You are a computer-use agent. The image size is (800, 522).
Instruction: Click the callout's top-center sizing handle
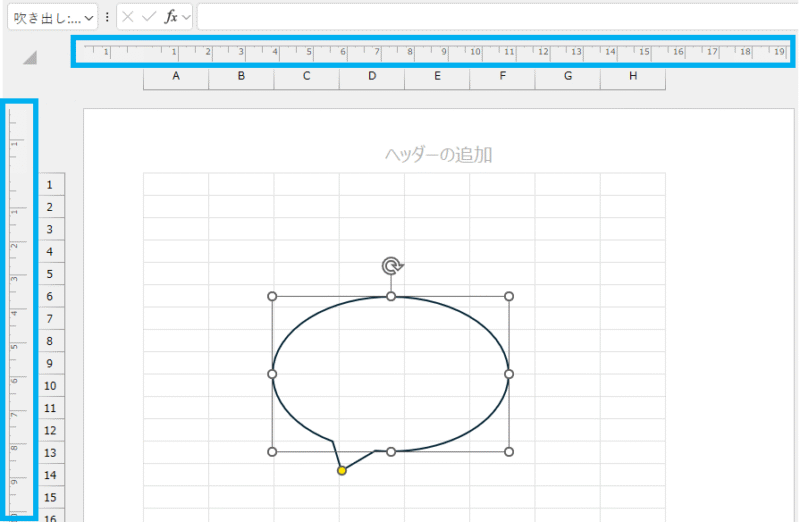click(391, 296)
